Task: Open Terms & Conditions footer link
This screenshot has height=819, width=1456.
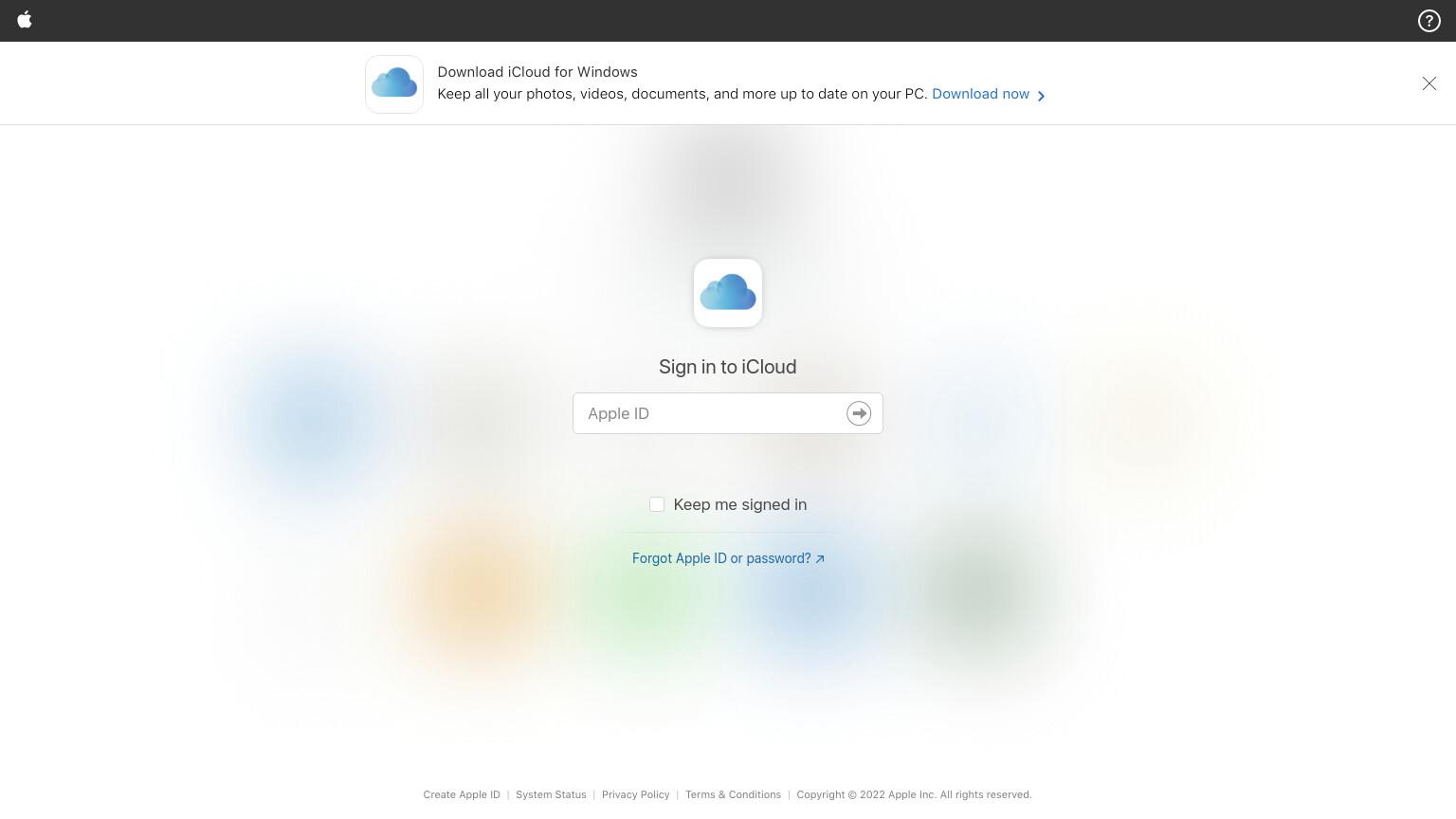Action: [733, 794]
